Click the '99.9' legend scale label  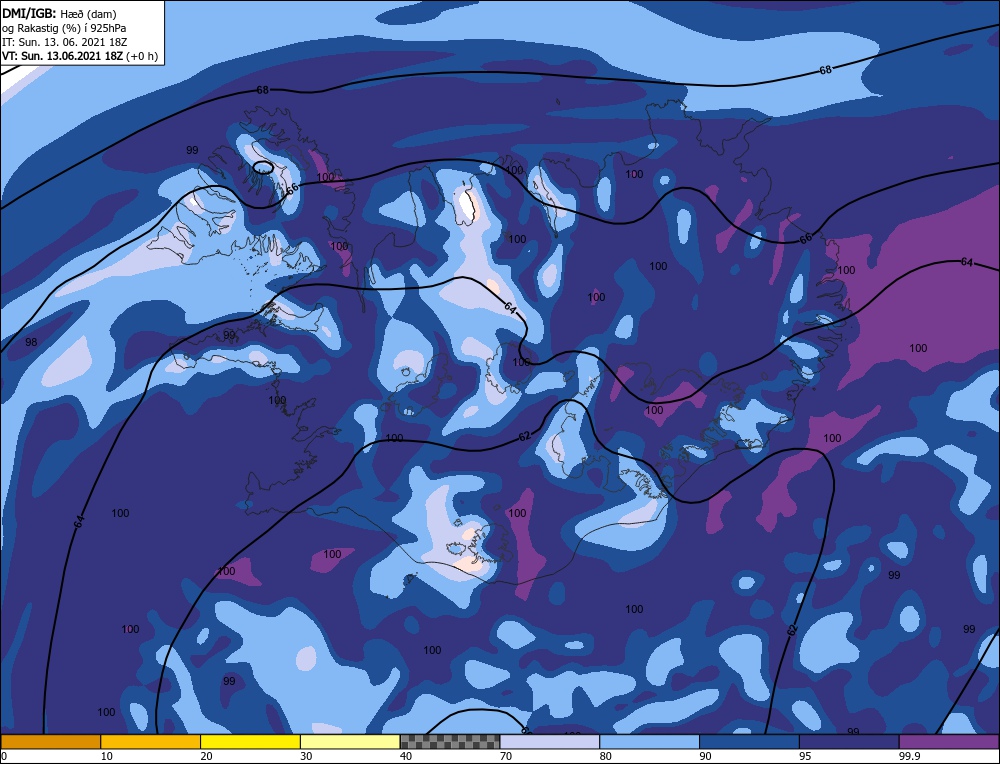tap(907, 756)
